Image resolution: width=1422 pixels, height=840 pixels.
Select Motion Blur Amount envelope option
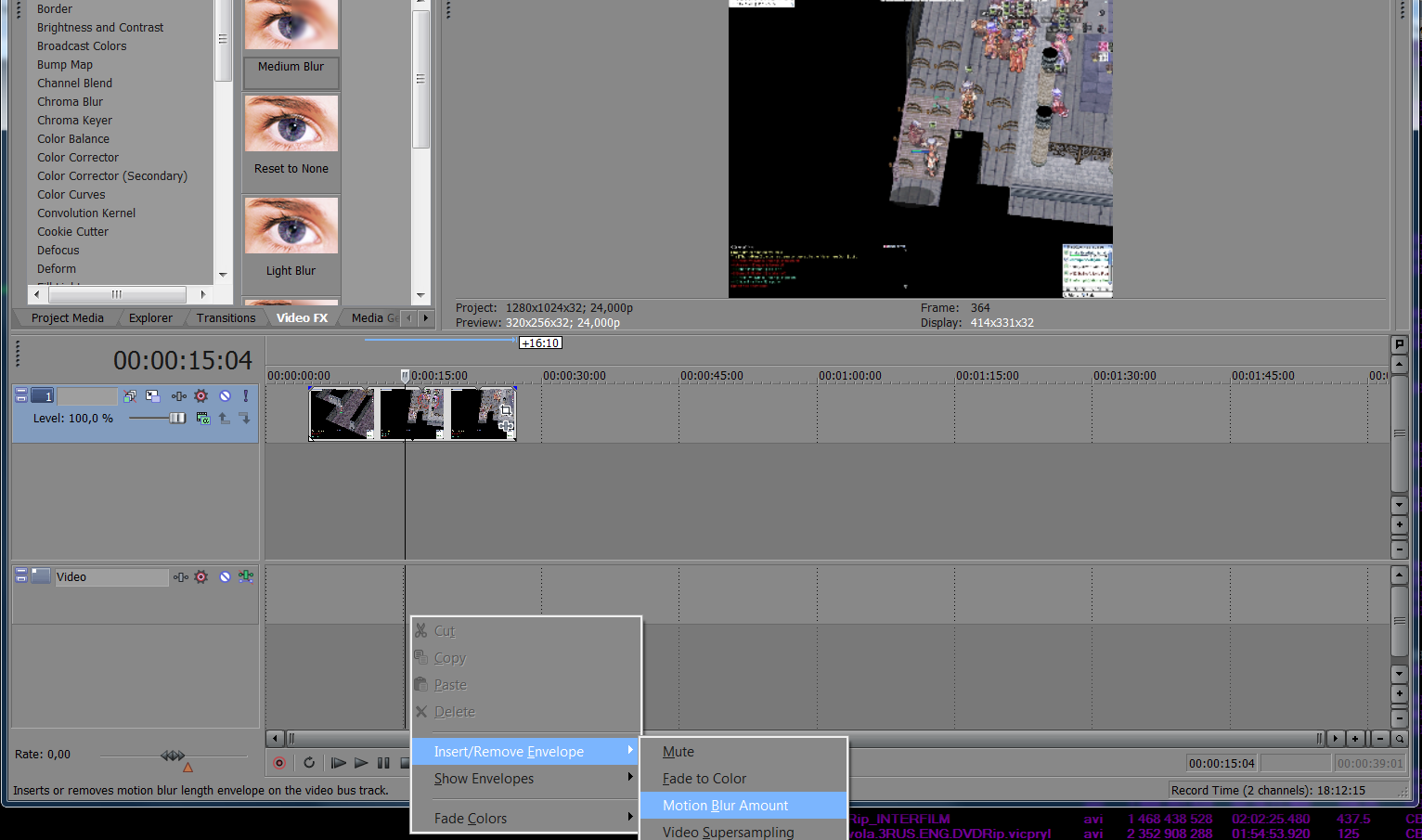click(x=725, y=806)
